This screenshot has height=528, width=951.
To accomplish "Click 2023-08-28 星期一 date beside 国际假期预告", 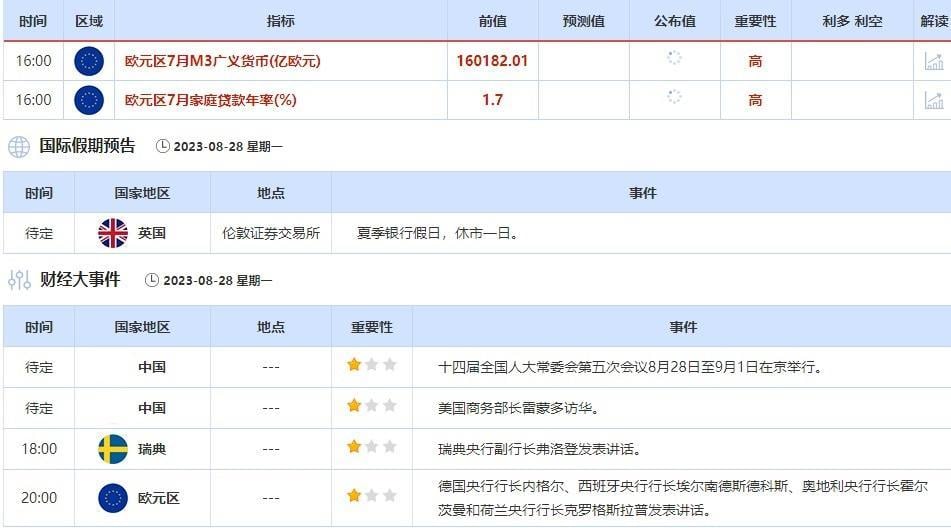I will click(228, 147).
